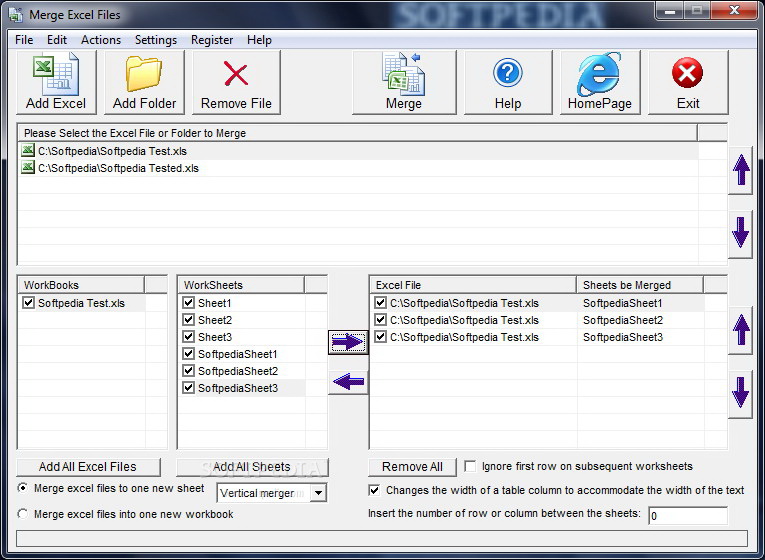Screen dimensions: 765x560
Task: Move file up with top up arrow
Action: tap(741, 170)
